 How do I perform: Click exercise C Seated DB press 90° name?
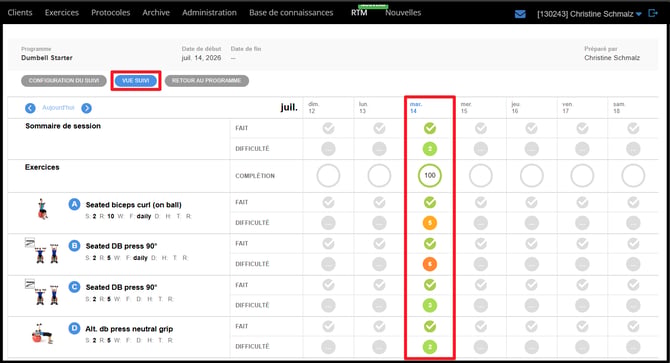click(x=121, y=287)
